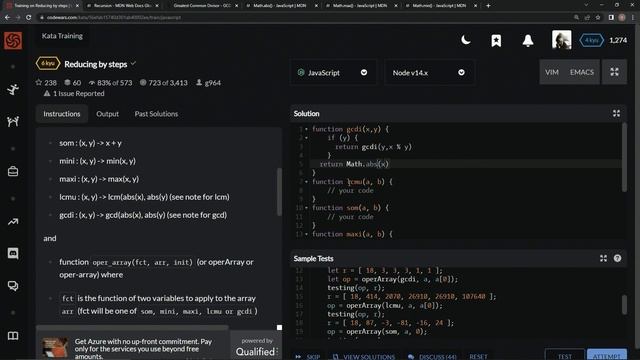The height and width of the screenshot is (360, 640).
Task: Open the discussions speech bubbles icon
Action: pyautogui.click(x=13, y=286)
